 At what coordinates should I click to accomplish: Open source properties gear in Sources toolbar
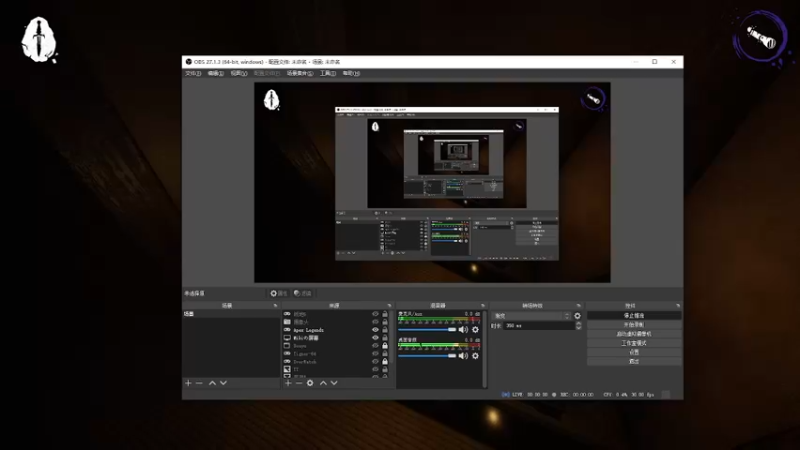pyautogui.click(x=310, y=383)
